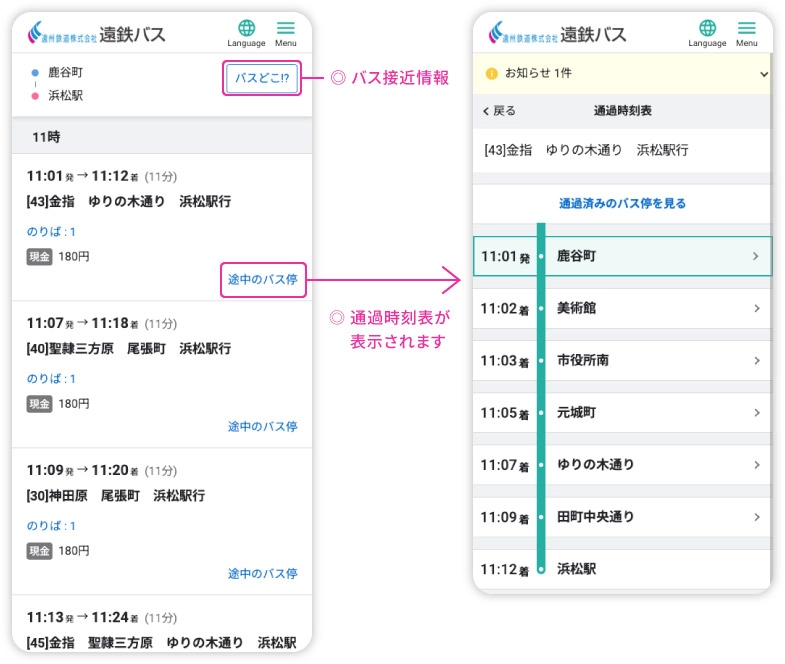785x664 pixels.
Task: Select the 市役所南 stop row
Action: 622,361
